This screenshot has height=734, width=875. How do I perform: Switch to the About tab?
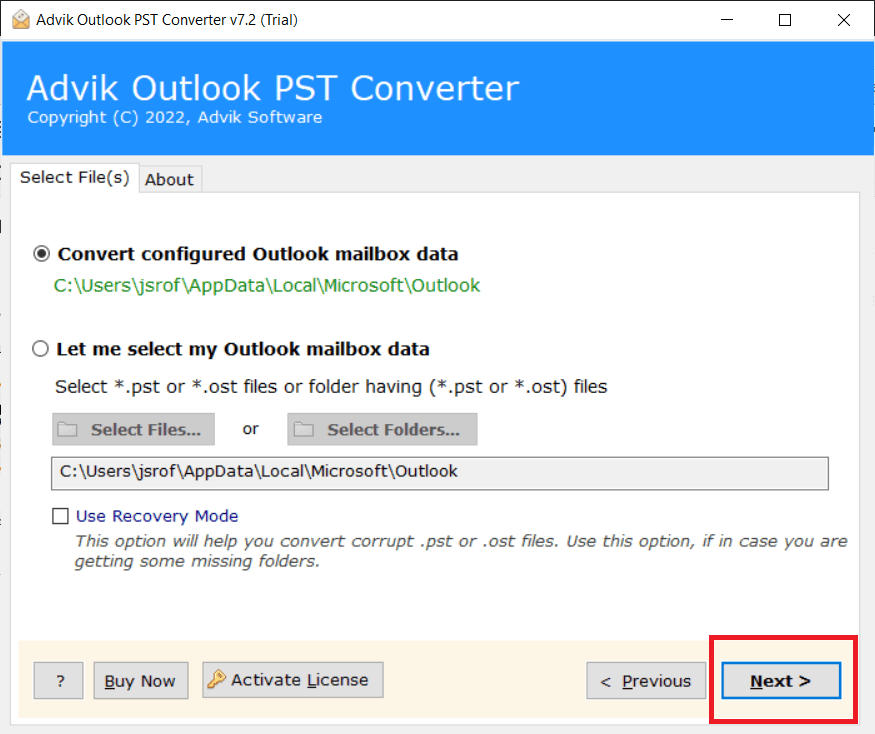tap(170, 179)
